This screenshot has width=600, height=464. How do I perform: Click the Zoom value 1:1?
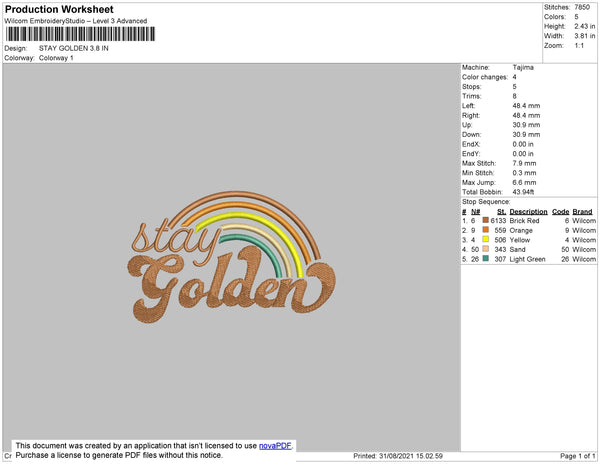tap(579, 46)
